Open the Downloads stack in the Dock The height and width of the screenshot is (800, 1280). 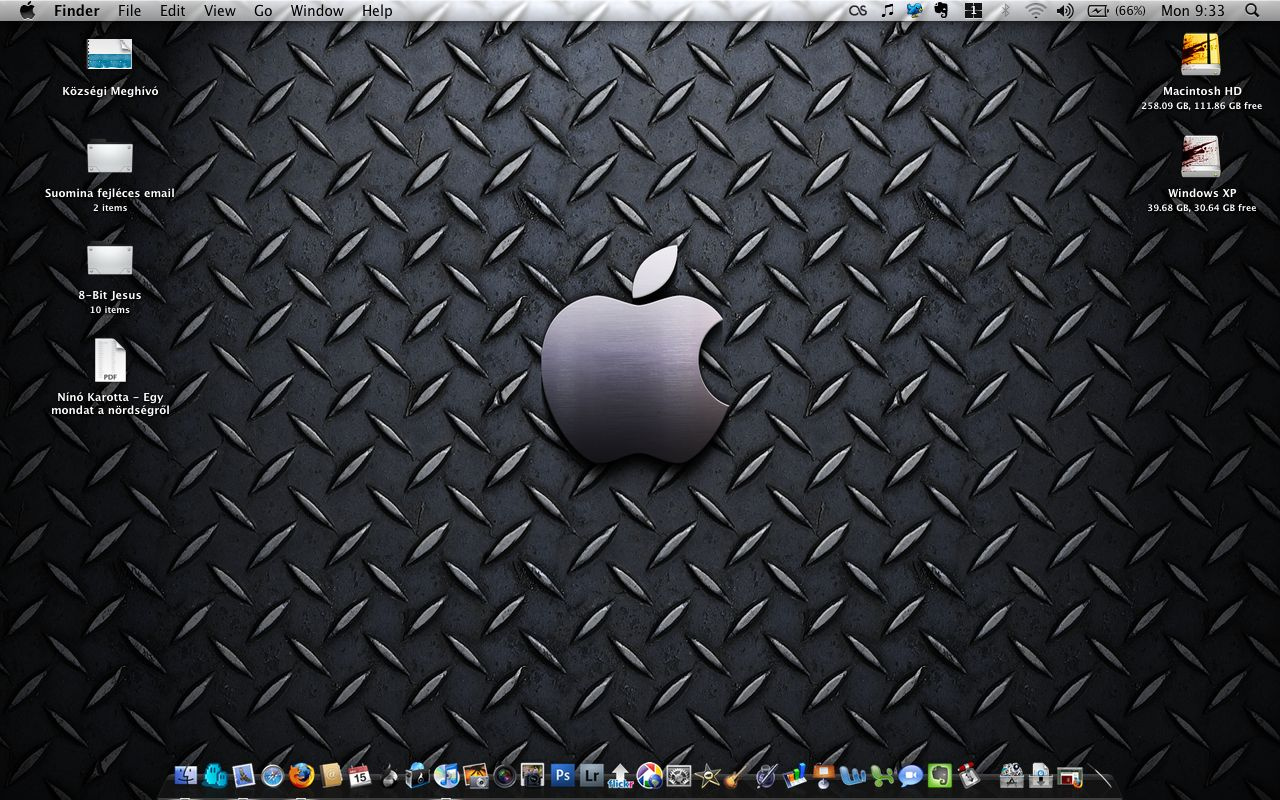(1040, 775)
